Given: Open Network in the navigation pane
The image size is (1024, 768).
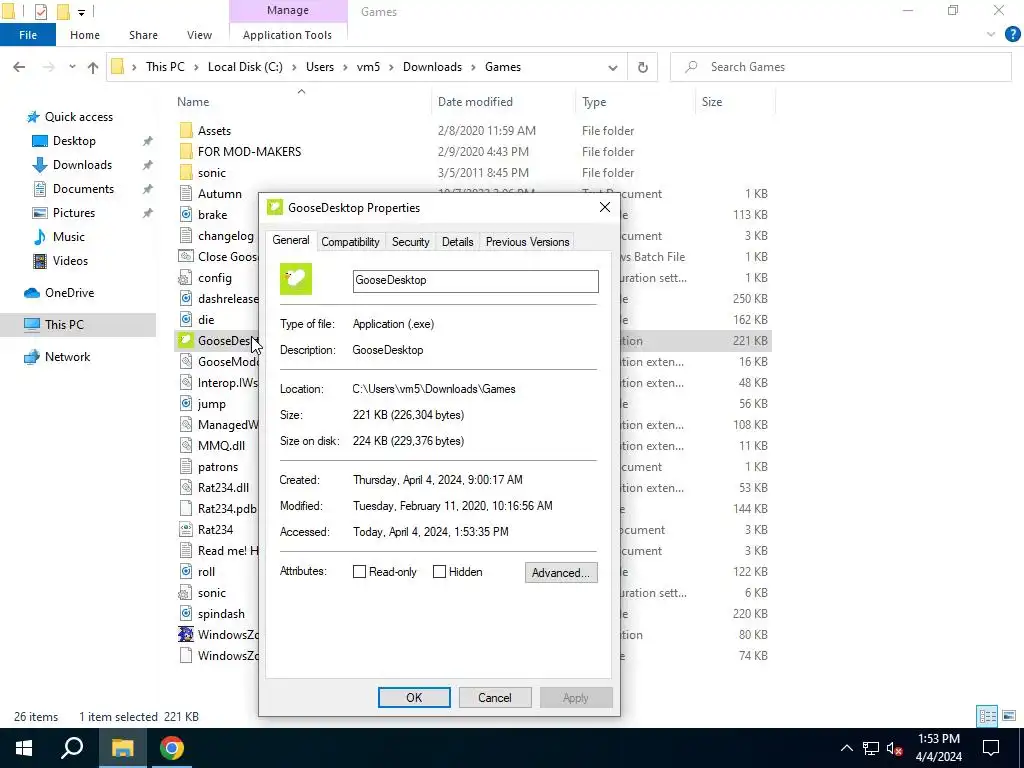Looking at the screenshot, I should click(67, 357).
